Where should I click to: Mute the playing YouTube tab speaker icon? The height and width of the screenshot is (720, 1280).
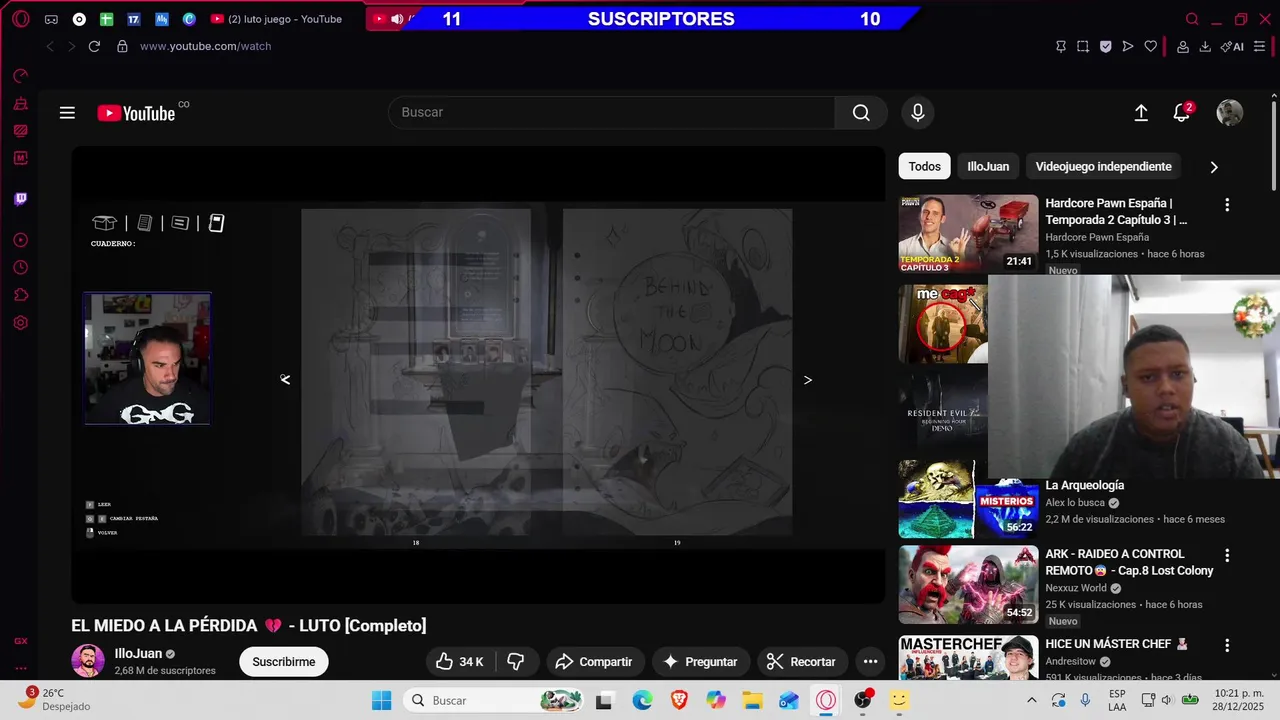(x=397, y=19)
